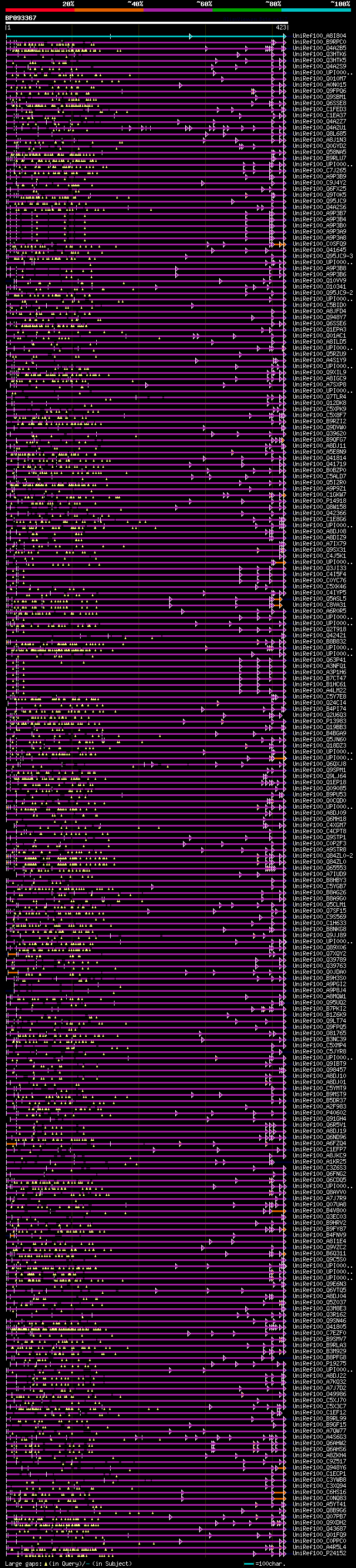Open hit UniRef100_Q4A2B5
This screenshot has width=356, height=1568.
click(x=319, y=48)
